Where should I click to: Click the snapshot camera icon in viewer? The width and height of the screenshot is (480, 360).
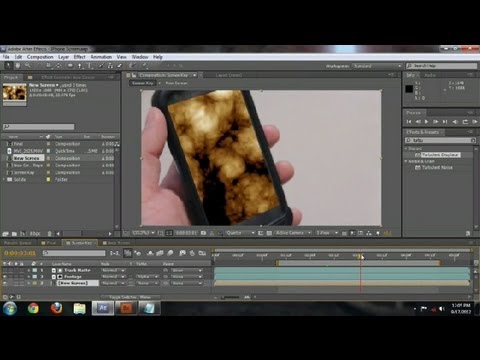(x=203, y=233)
